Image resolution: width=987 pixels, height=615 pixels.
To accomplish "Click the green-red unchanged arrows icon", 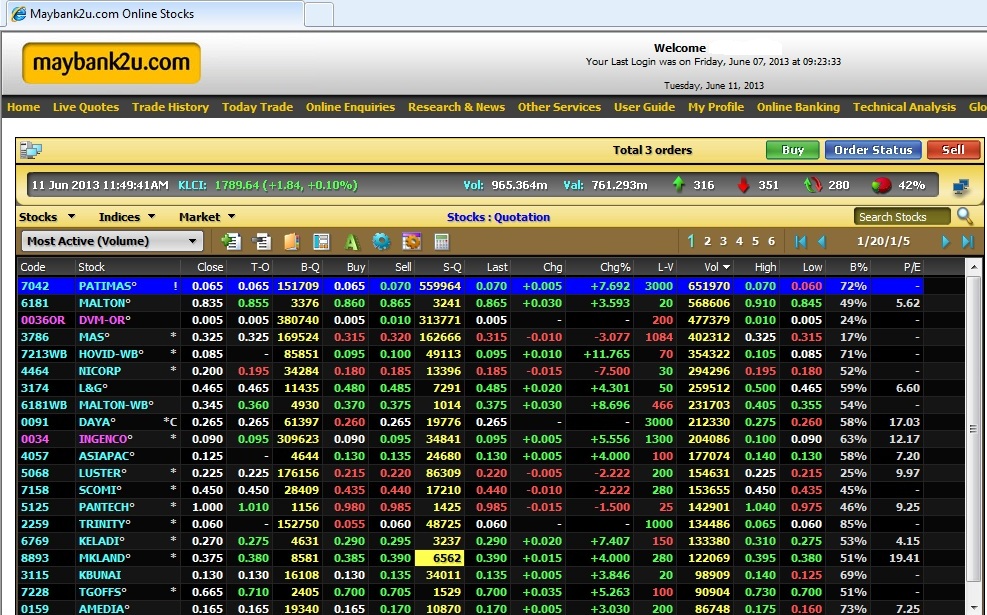I will [x=813, y=185].
